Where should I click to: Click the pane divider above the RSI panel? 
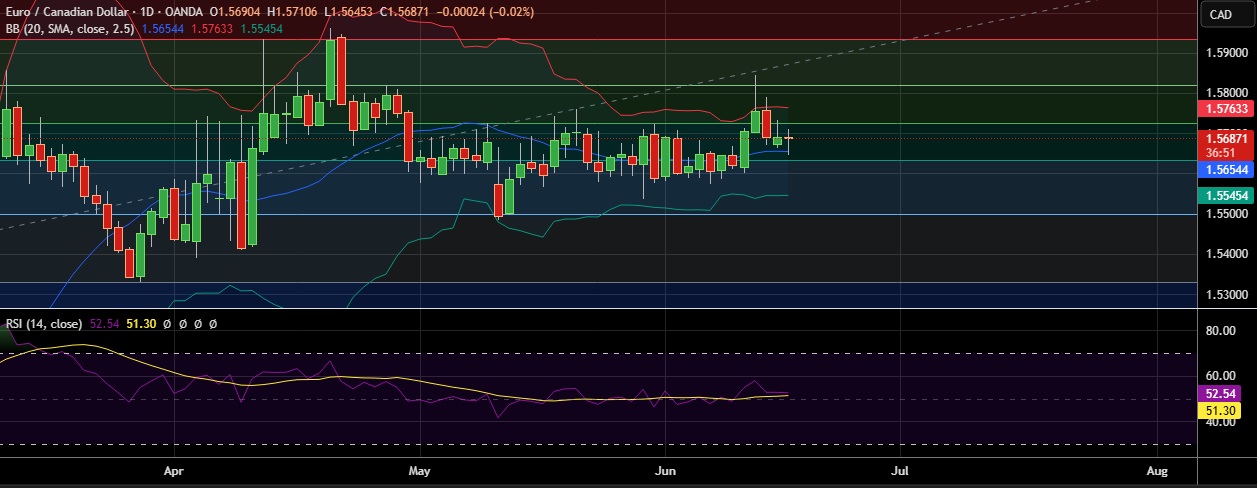point(600,309)
